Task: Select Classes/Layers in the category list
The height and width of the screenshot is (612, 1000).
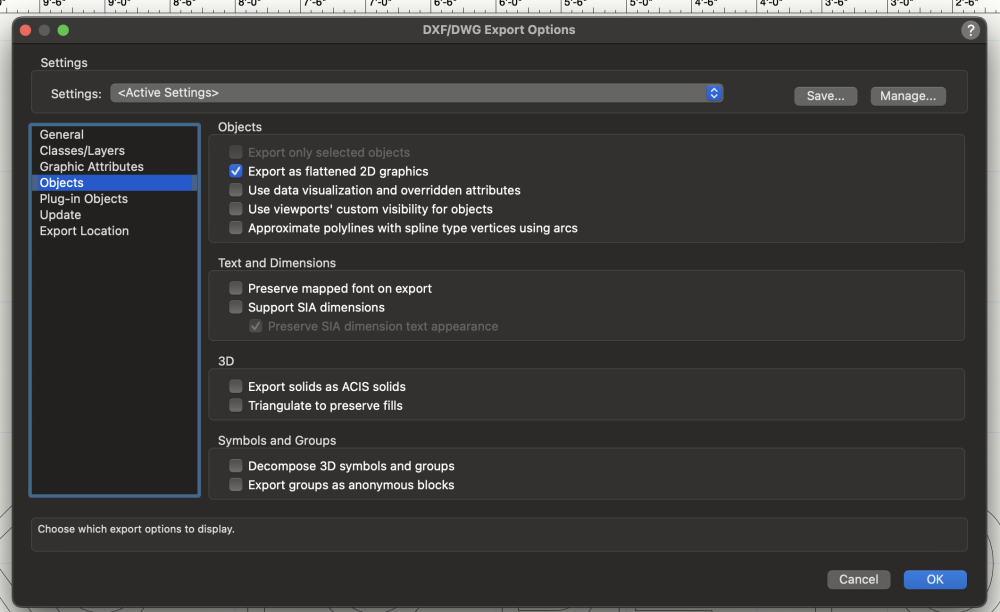Action: pyautogui.click(x=82, y=151)
